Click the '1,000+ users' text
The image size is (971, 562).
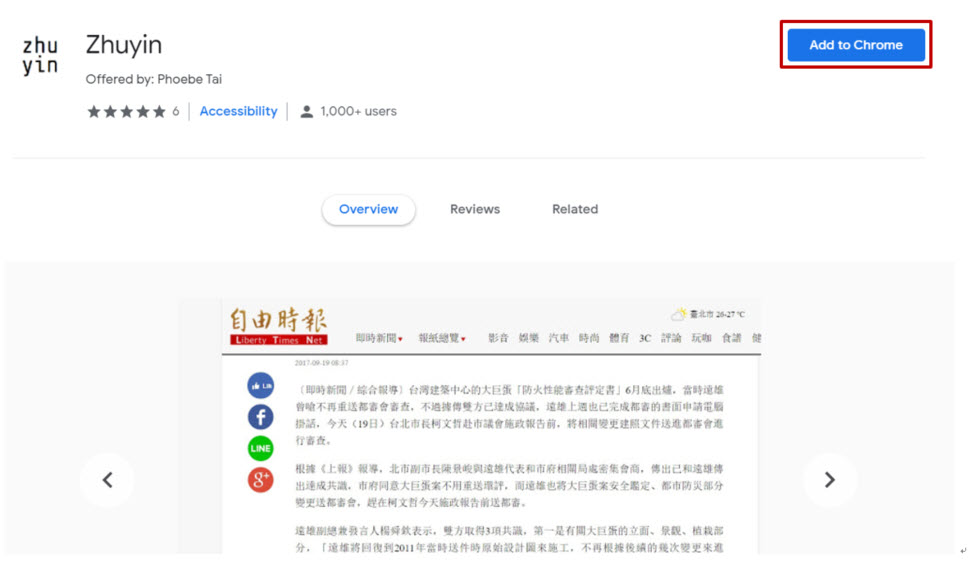click(359, 111)
